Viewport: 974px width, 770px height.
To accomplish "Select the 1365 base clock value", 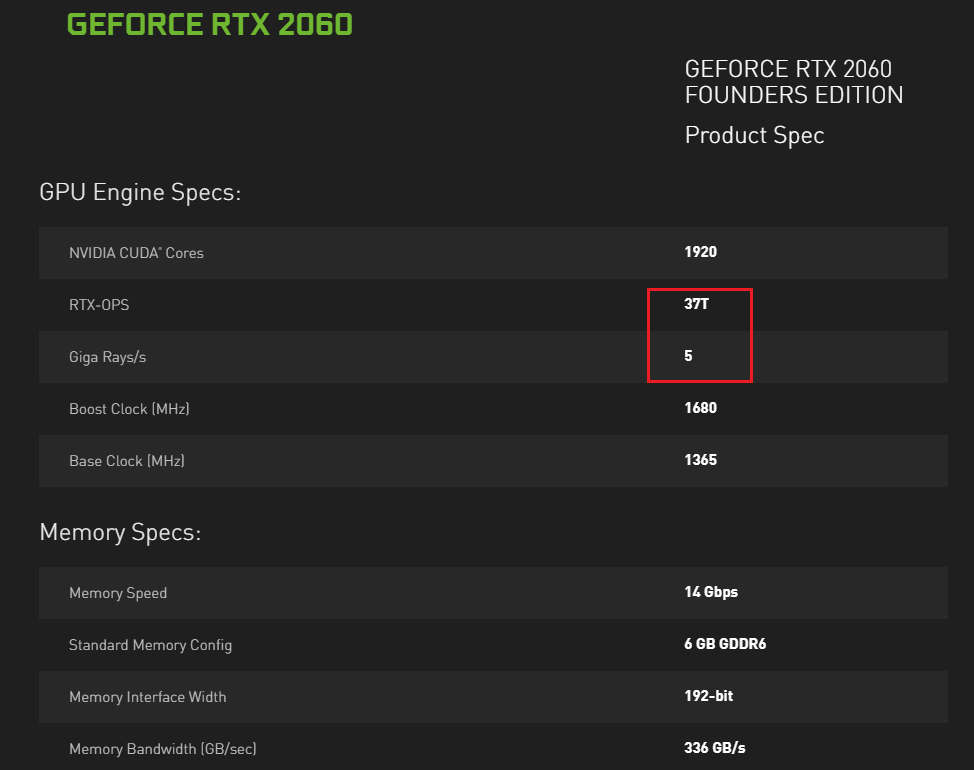I will [x=700, y=460].
